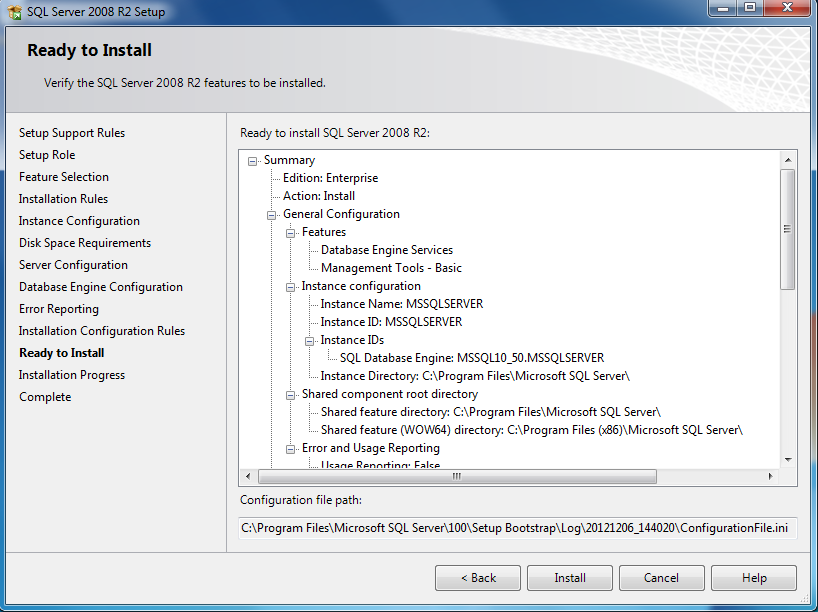Collapse Error and Usage Reporting node
This screenshot has height=612, width=818.
tap(291, 449)
